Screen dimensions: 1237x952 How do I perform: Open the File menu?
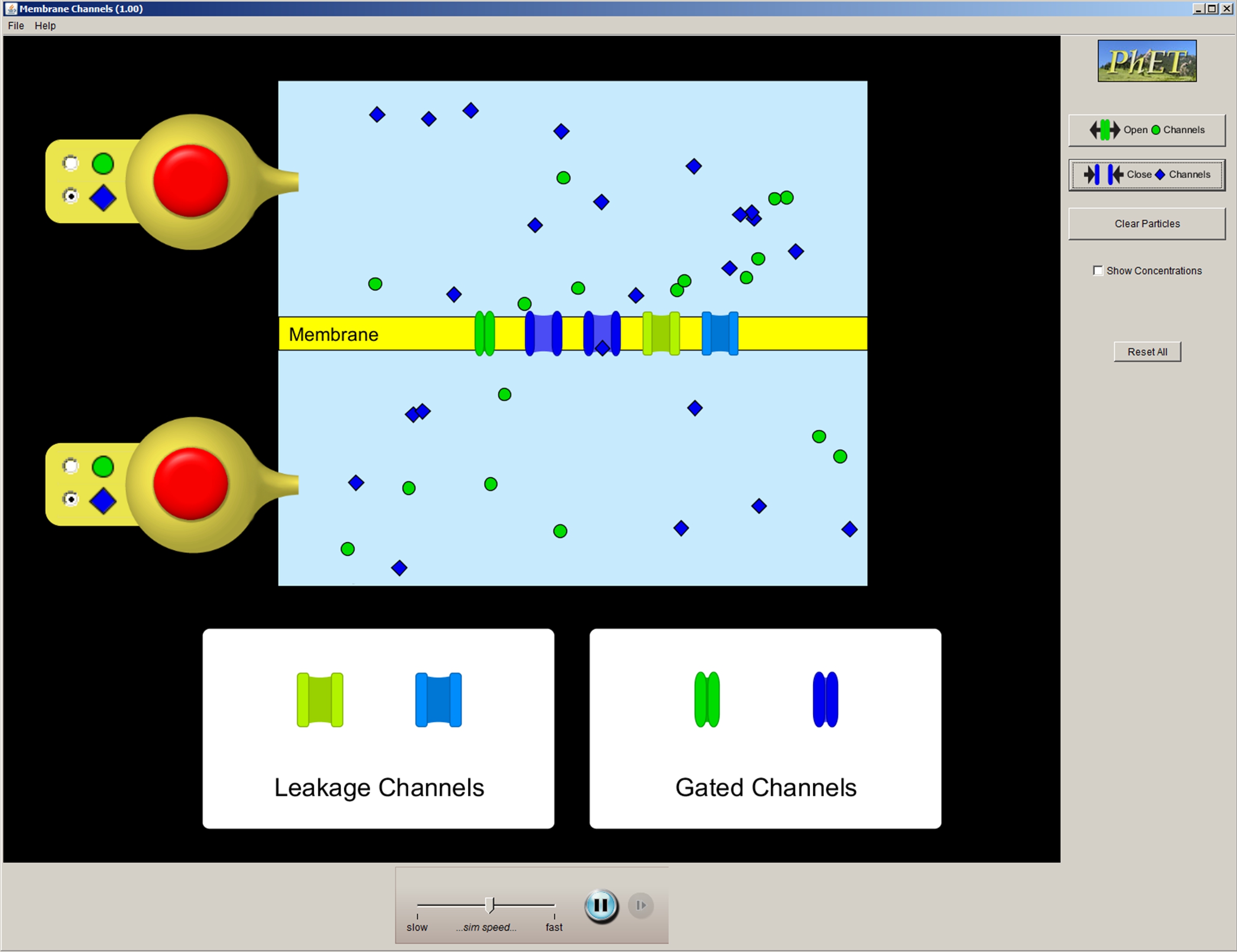tap(16, 25)
